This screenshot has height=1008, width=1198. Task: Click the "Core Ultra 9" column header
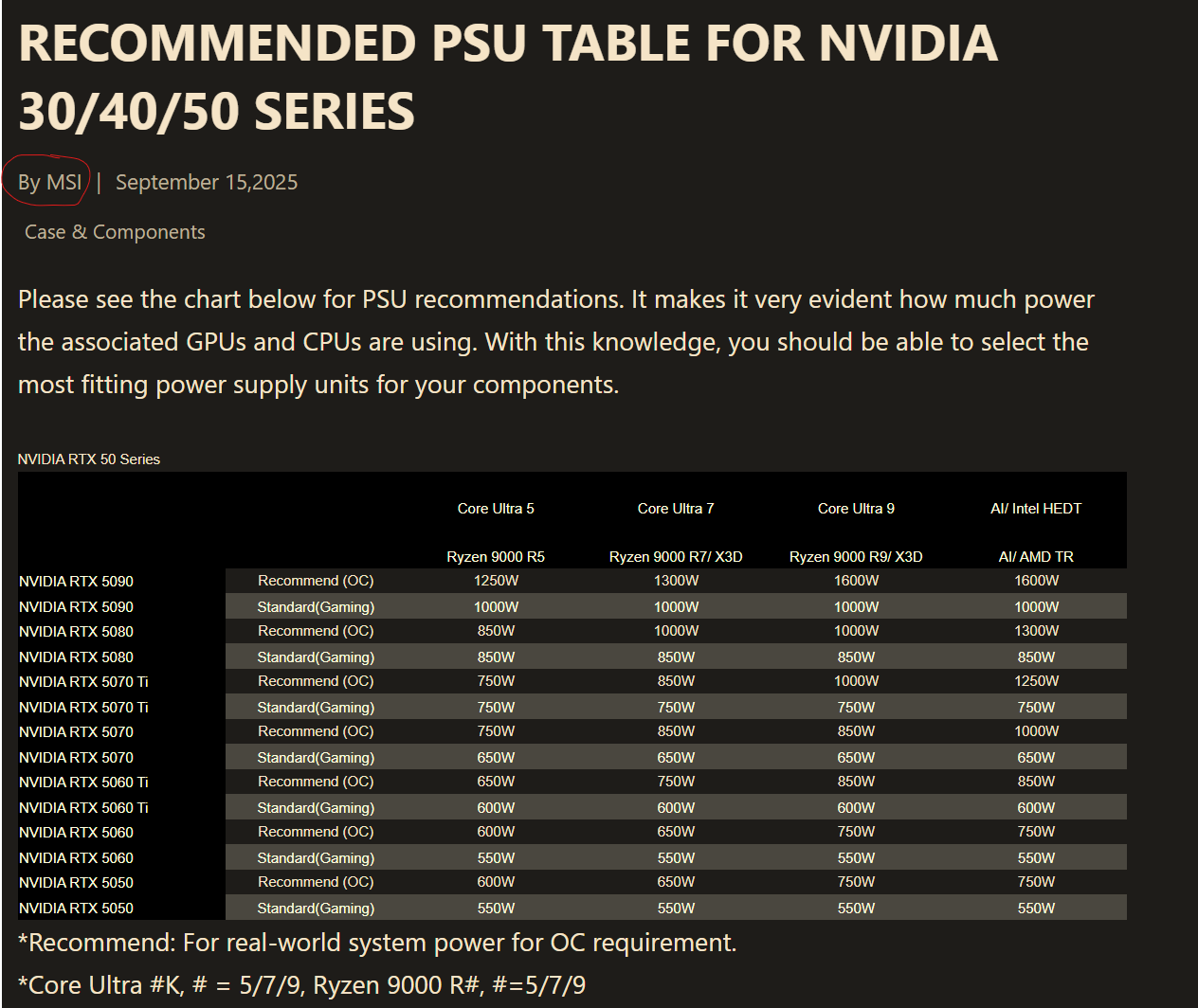point(856,509)
